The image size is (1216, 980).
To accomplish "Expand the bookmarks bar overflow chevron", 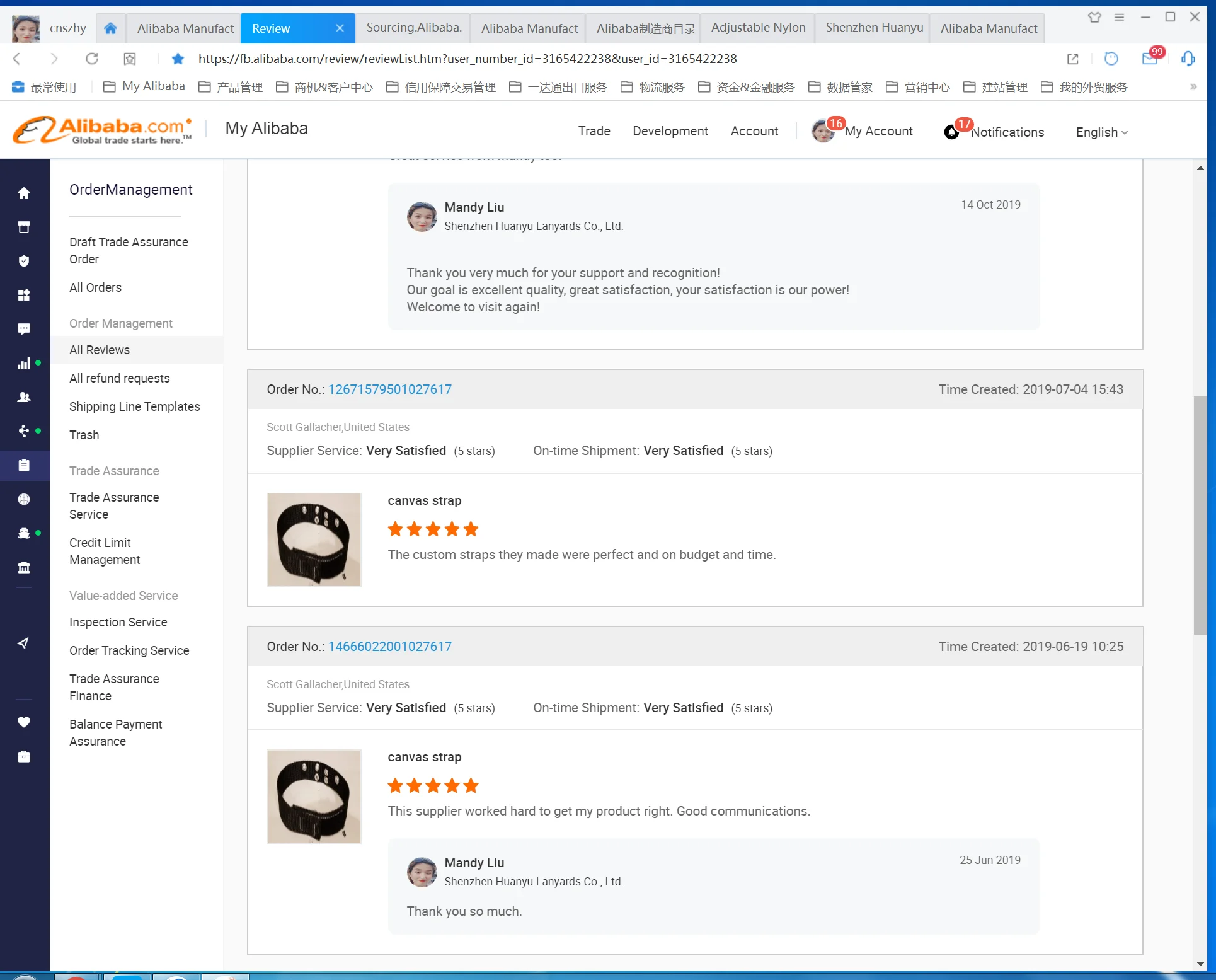I will 1193,87.
